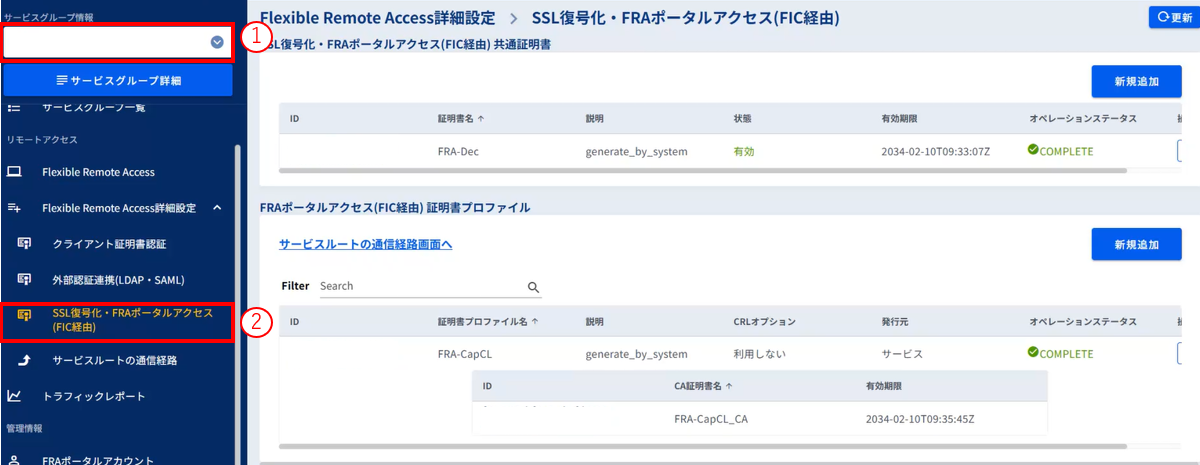
Task: Click the traffic report chart icon
Action: tap(14, 396)
